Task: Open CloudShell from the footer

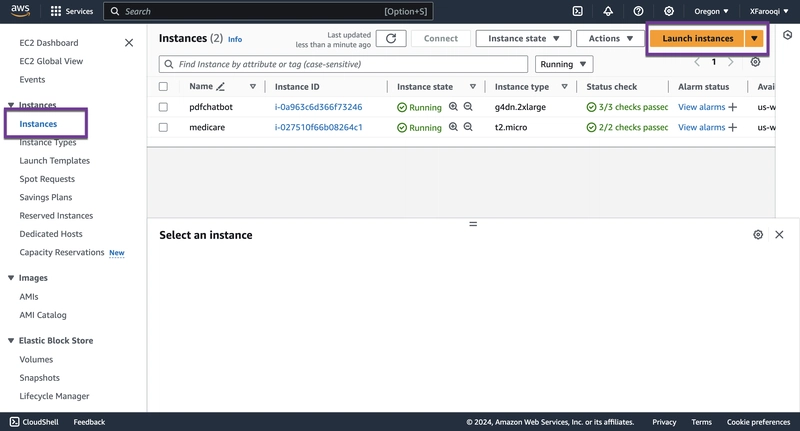Action: [x=34, y=422]
